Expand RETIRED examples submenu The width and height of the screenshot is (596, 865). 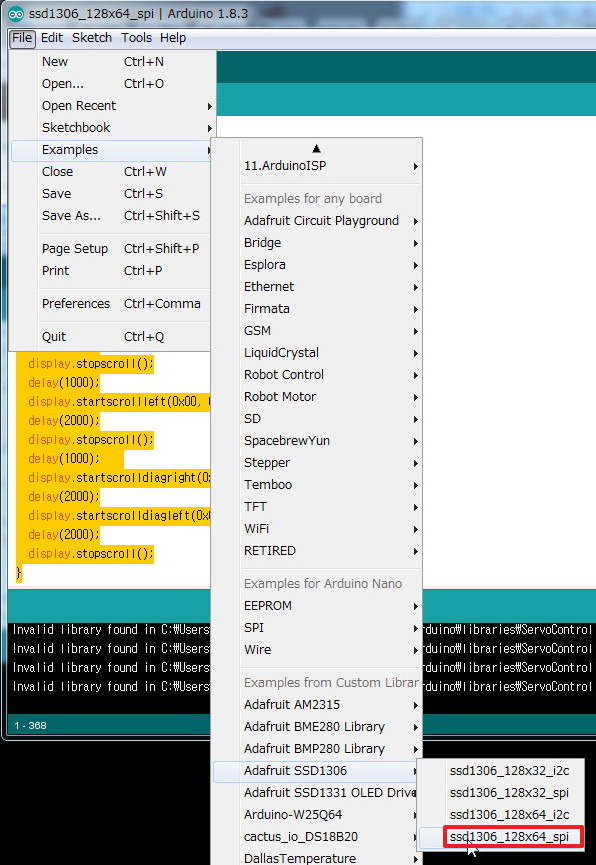pos(317,551)
